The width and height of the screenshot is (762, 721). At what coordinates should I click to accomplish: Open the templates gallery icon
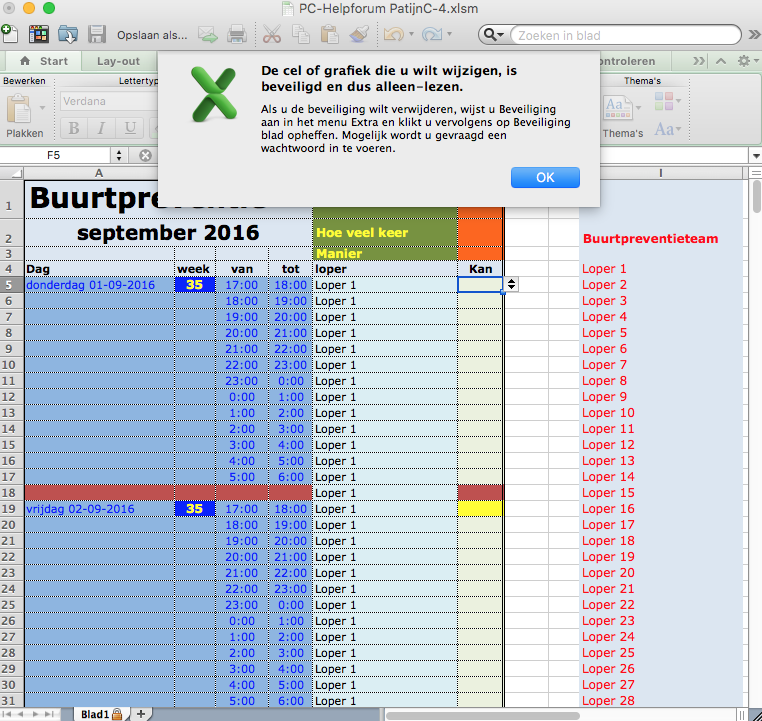tap(38, 34)
